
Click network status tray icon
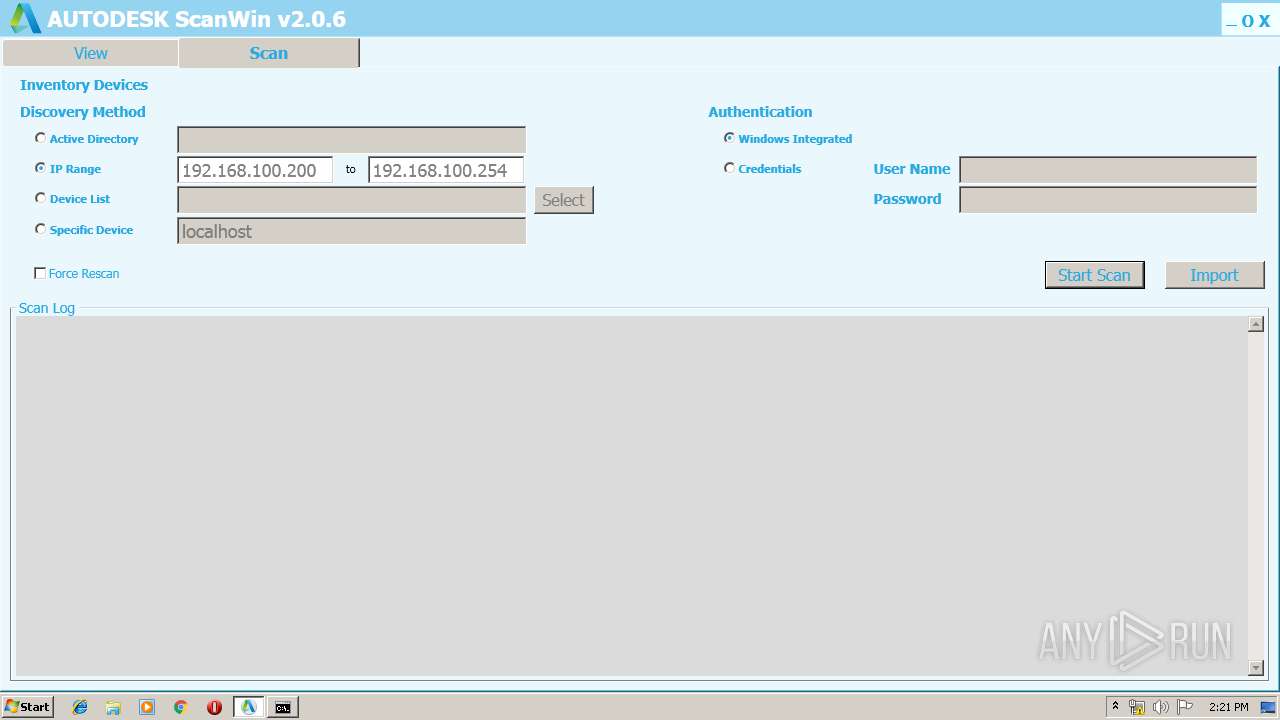coord(1137,707)
